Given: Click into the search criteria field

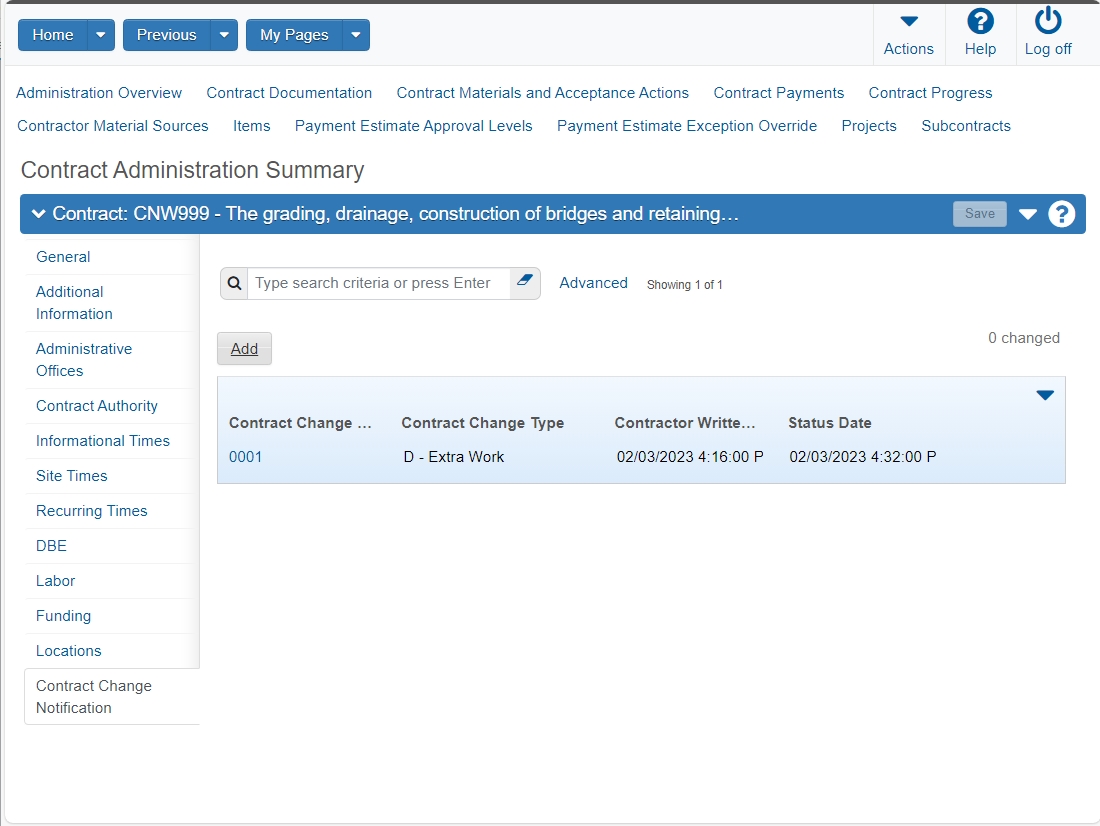Looking at the screenshot, I should 378,284.
